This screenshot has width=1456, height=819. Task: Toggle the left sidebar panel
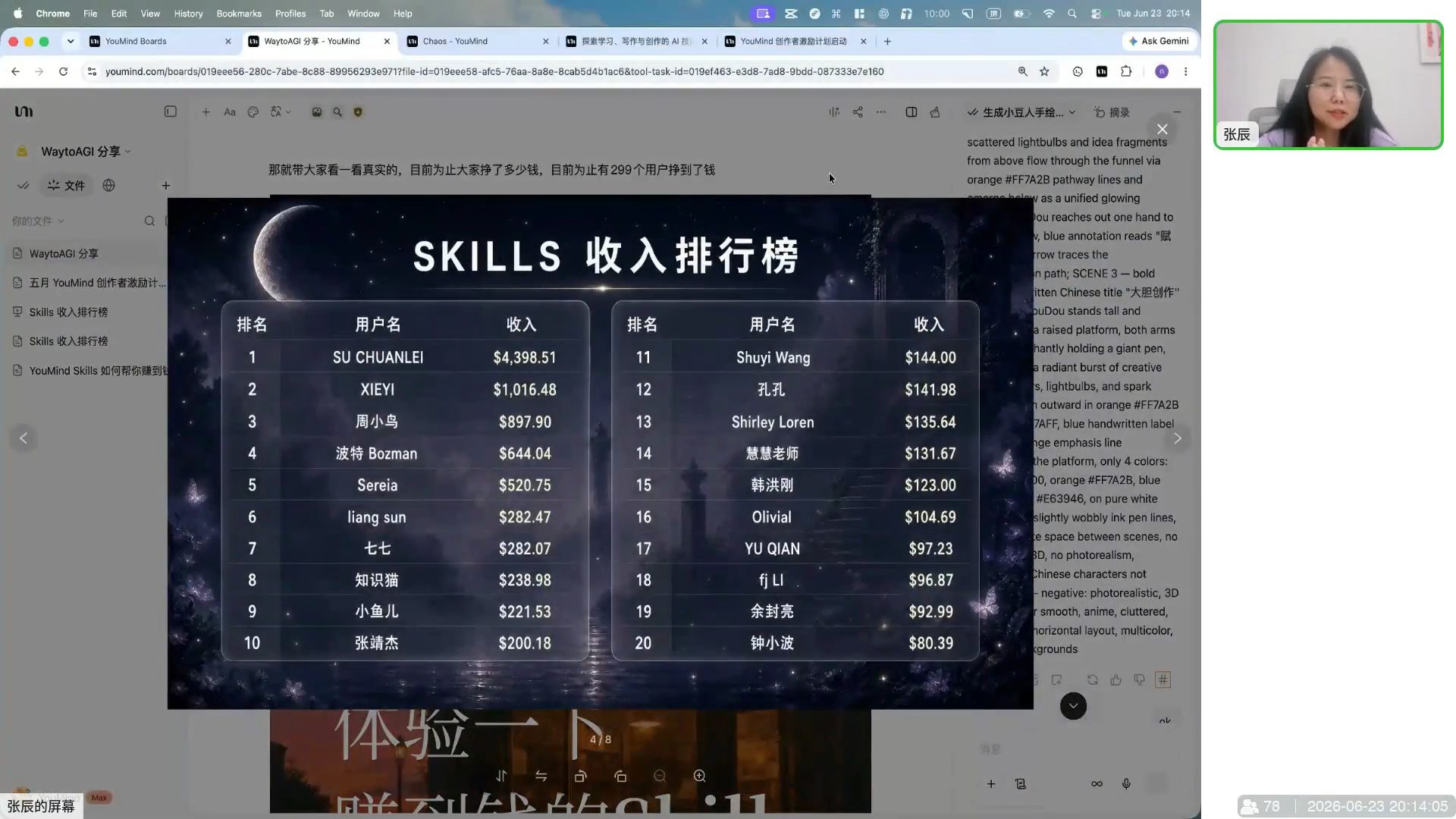pos(171,111)
